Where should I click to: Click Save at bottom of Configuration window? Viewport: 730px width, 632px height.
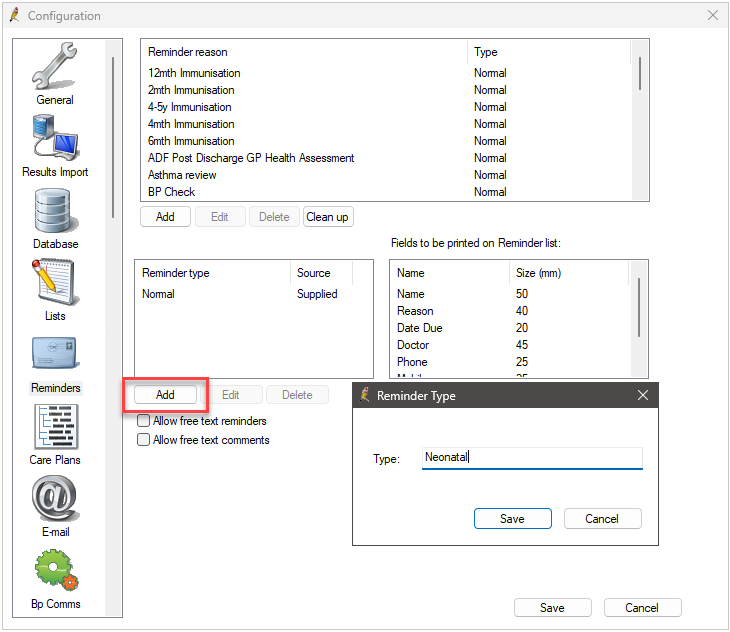(552, 607)
